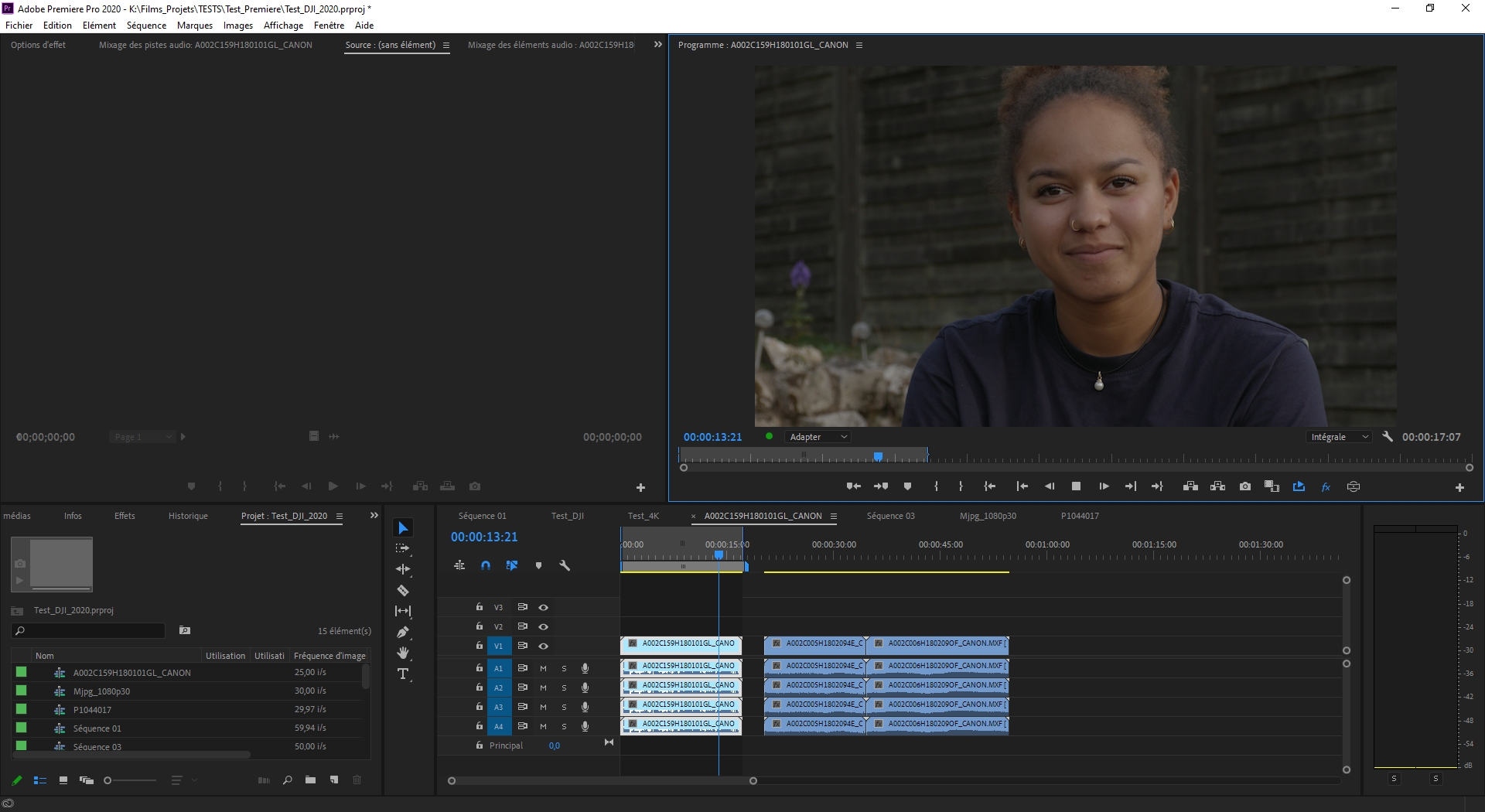
Task: Choose the Hand tool
Action: pyautogui.click(x=403, y=653)
